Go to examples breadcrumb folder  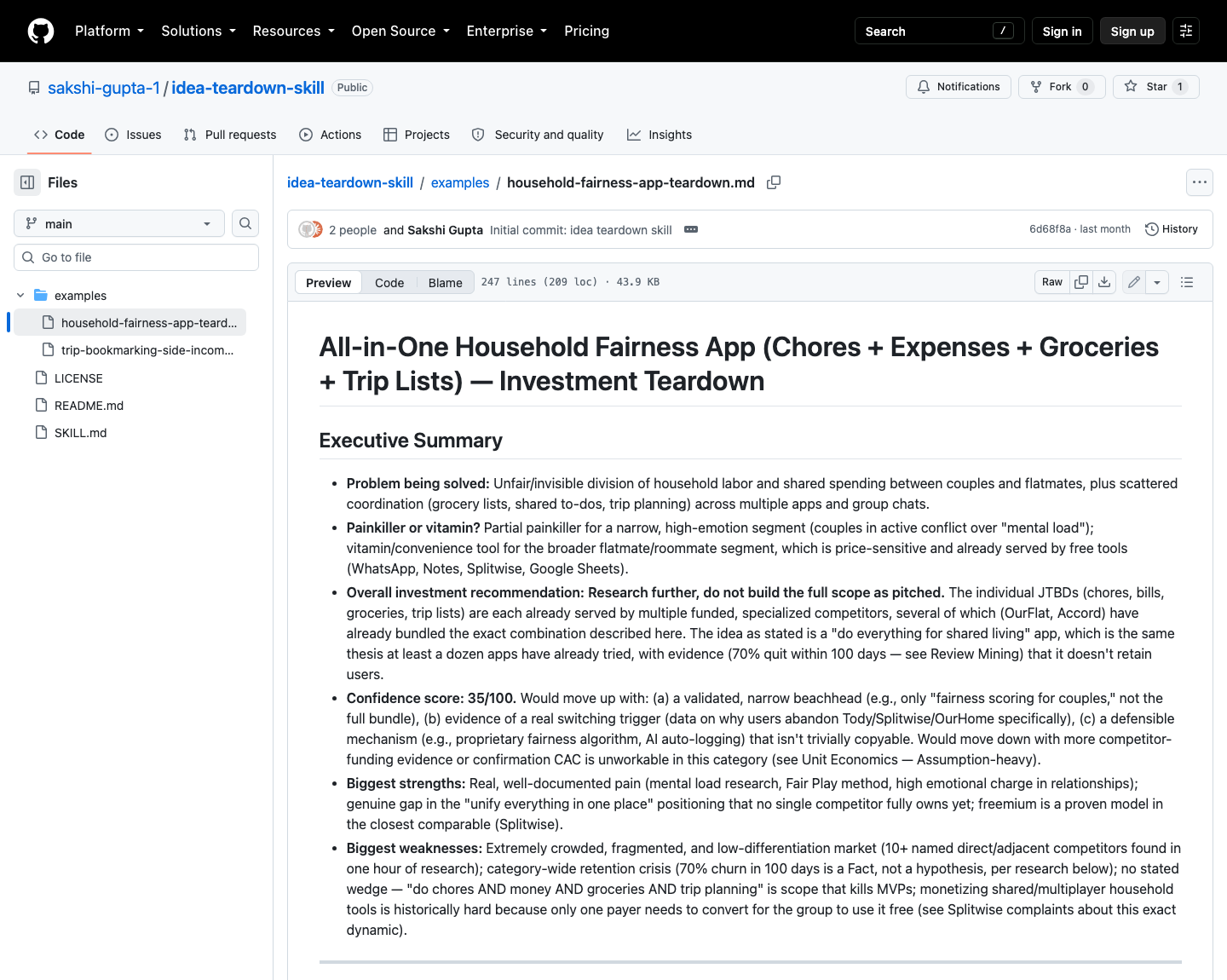tap(460, 182)
